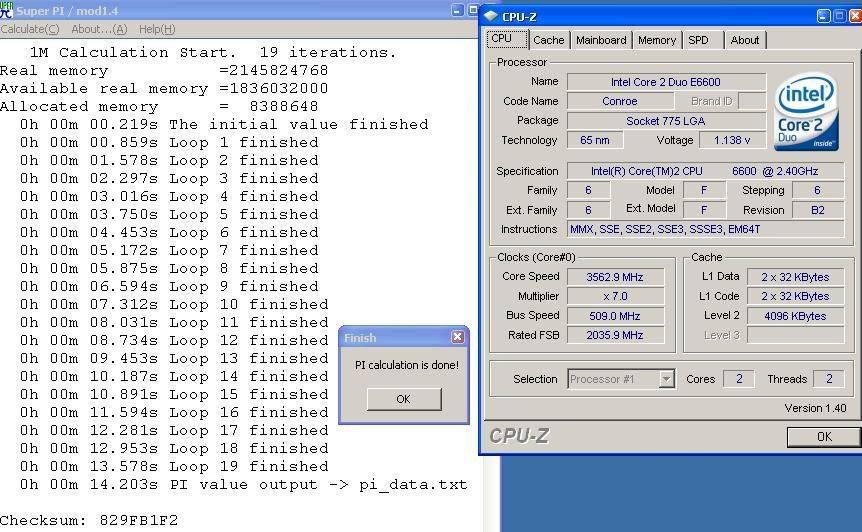Click the L1 Code value 2 x 32 KBytes
Image resolution: width=862 pixels, height=532 pixels.
click(795, 296)
